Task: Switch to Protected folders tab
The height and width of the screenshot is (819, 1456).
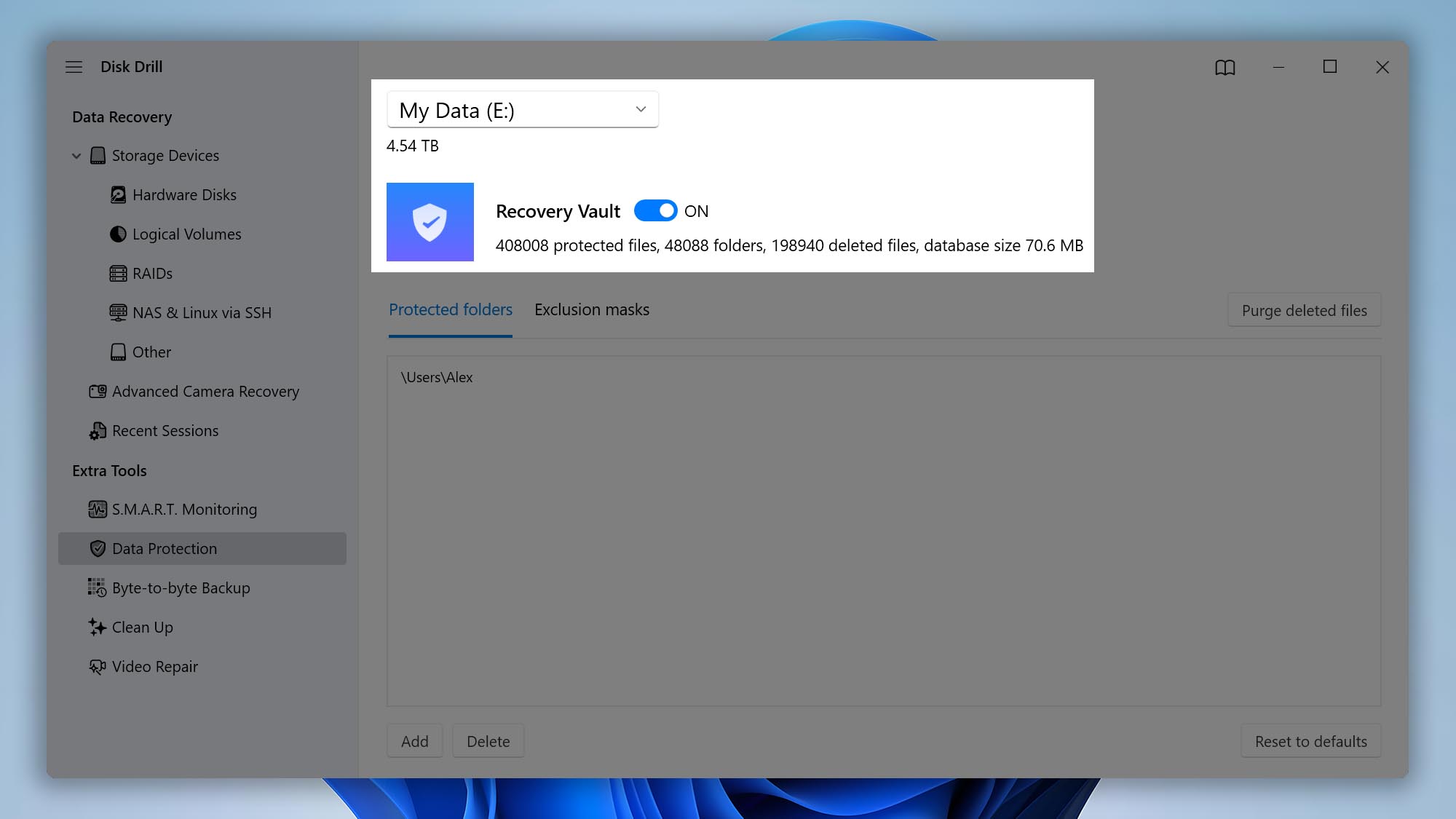Action: tap(451, 310)
